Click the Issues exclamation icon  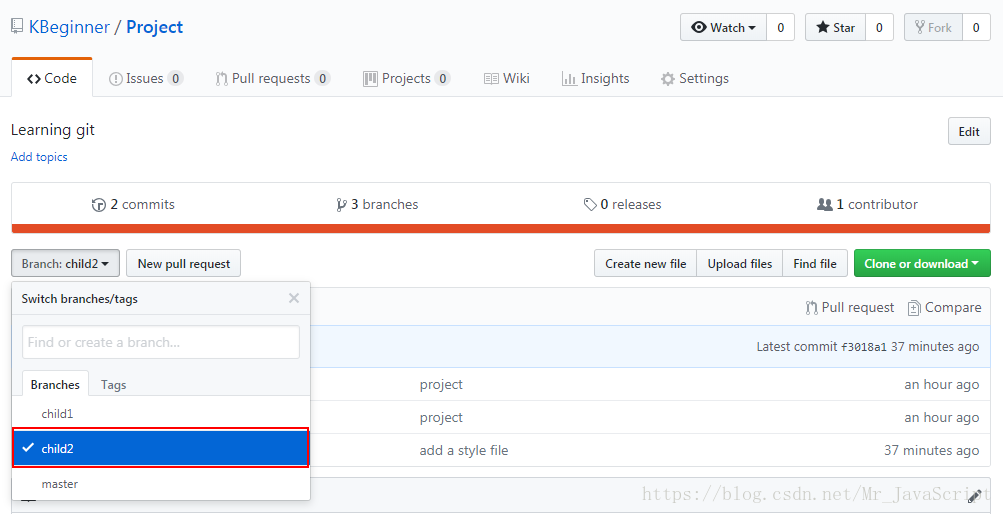(116, 79)
